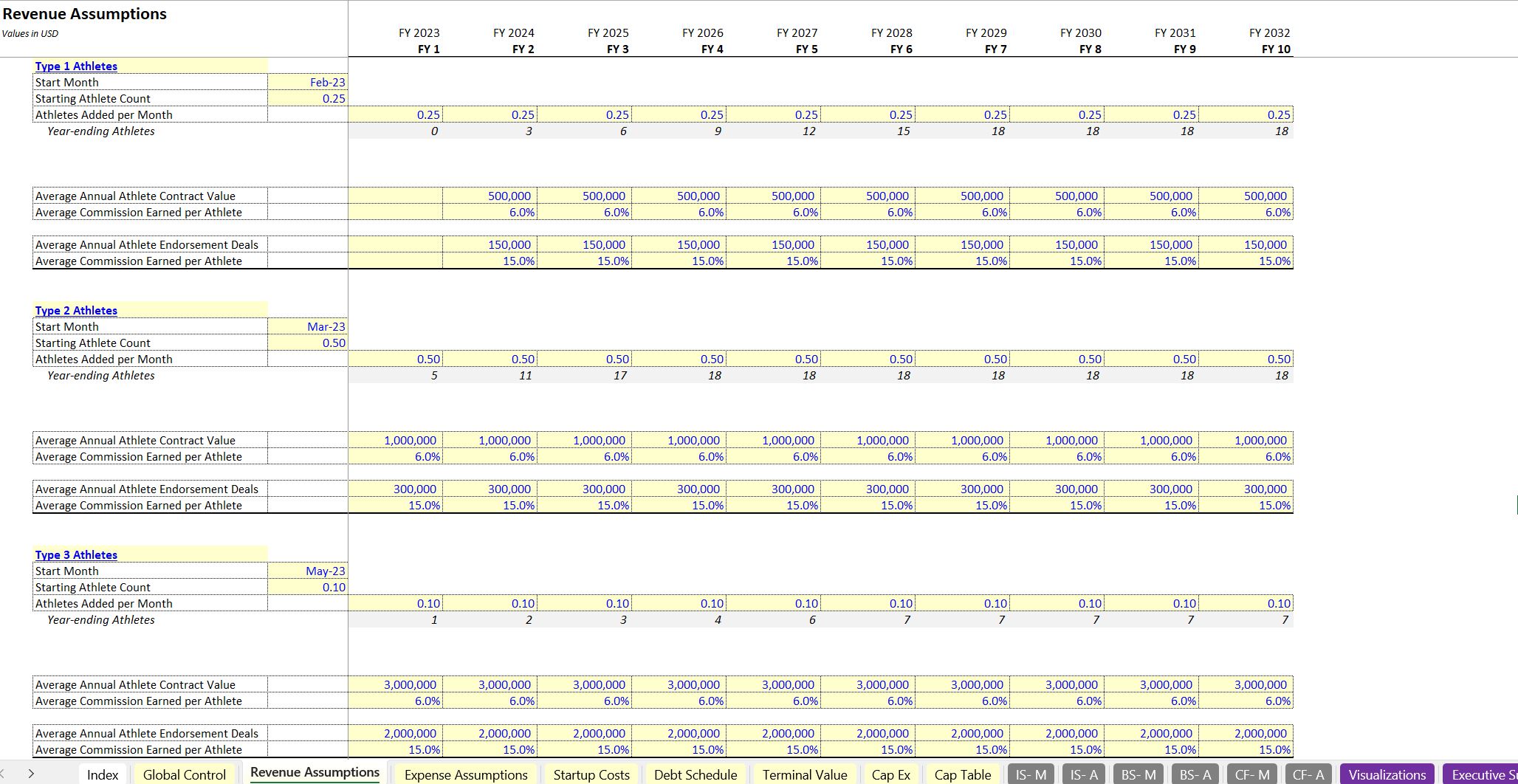Follow the Type 1 Athletes hyperlink
This screenshot has width=1518, height=784.
click(x=76, y=66)
